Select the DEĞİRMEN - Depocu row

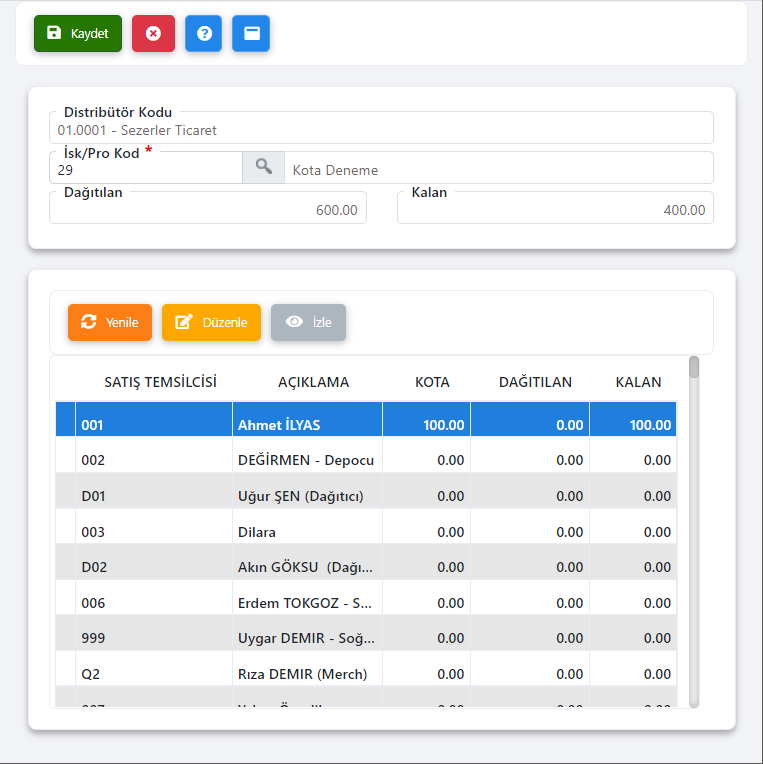pyautogui.click(x=306, y=460)
